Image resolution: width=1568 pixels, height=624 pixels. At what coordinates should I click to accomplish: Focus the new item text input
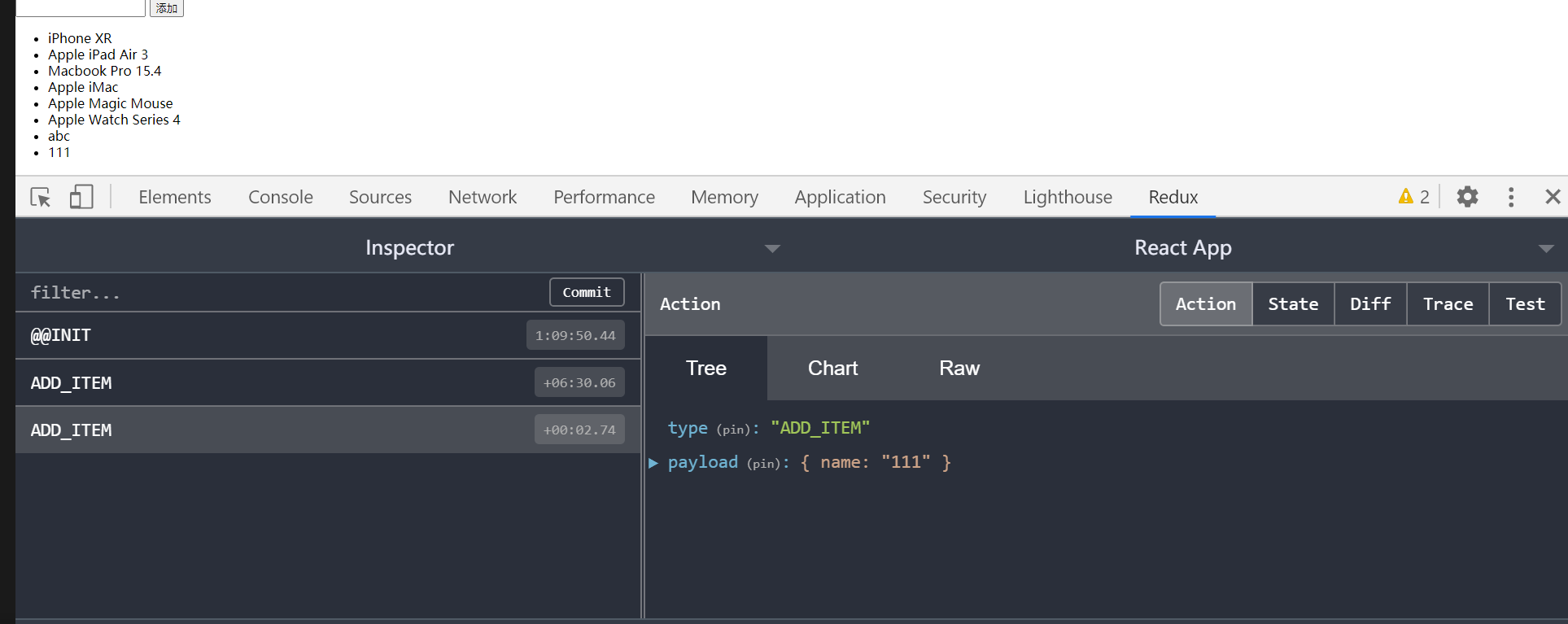(x=81, y=7)
